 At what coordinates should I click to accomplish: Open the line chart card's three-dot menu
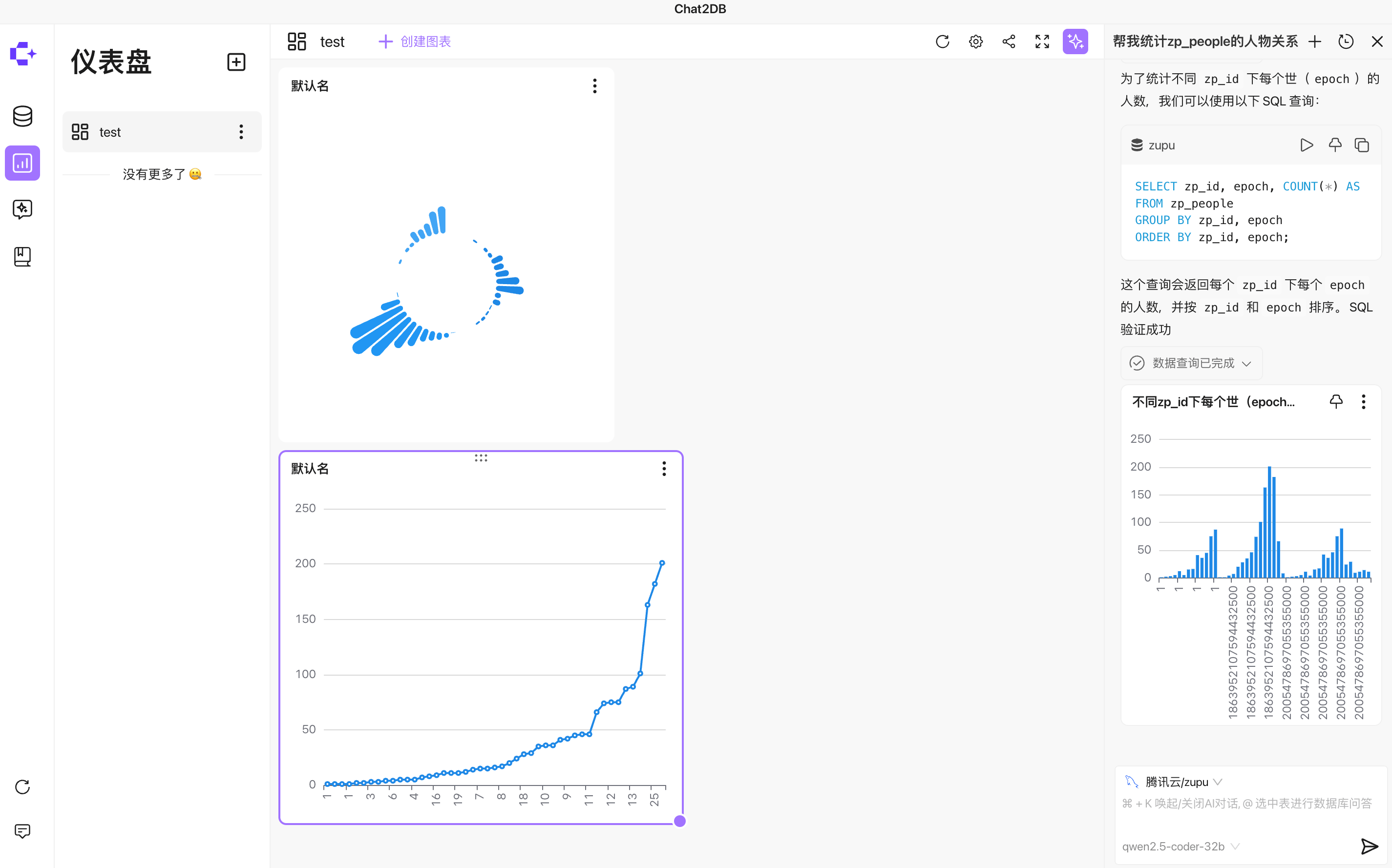coord(664,469)
